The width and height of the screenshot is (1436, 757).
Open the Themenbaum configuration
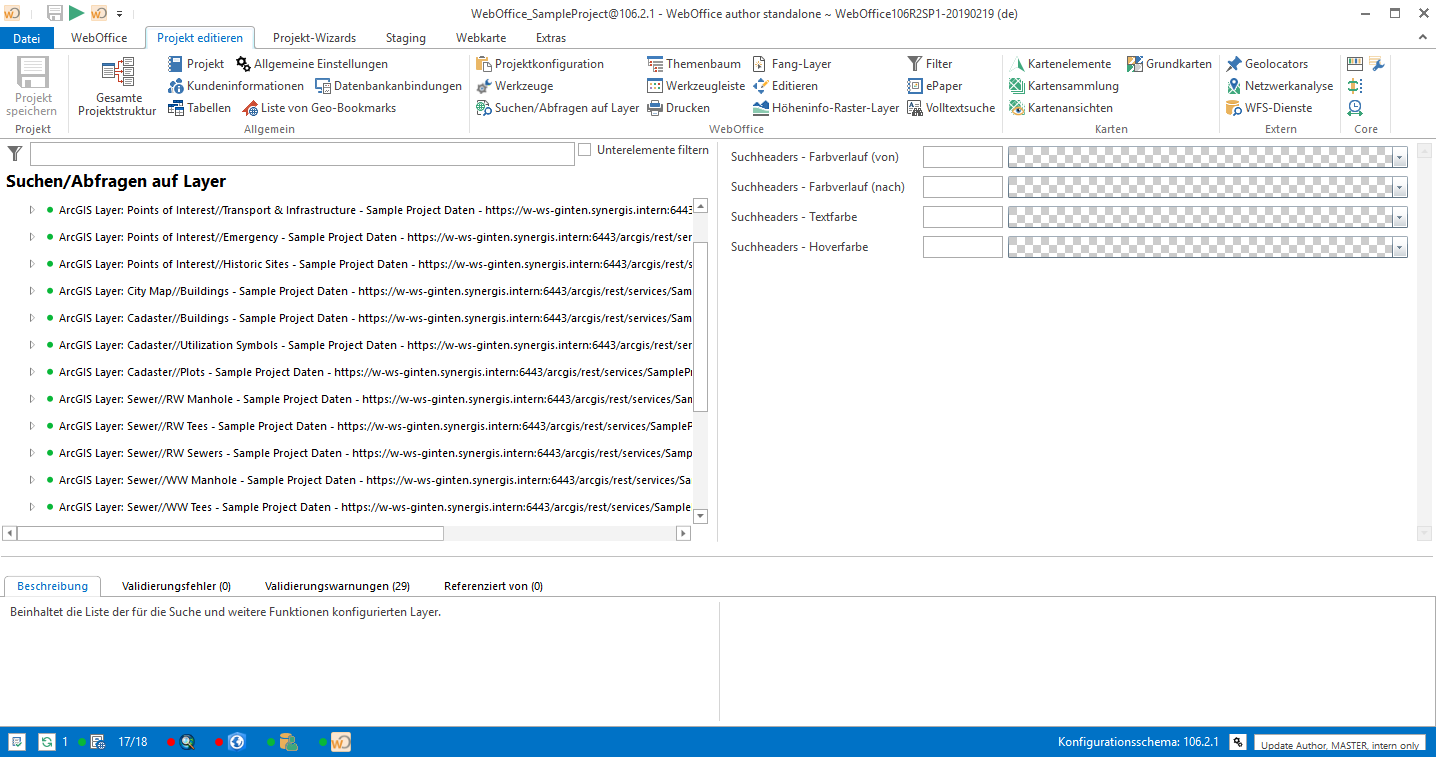pyautogui.click(x=694, y=63)
